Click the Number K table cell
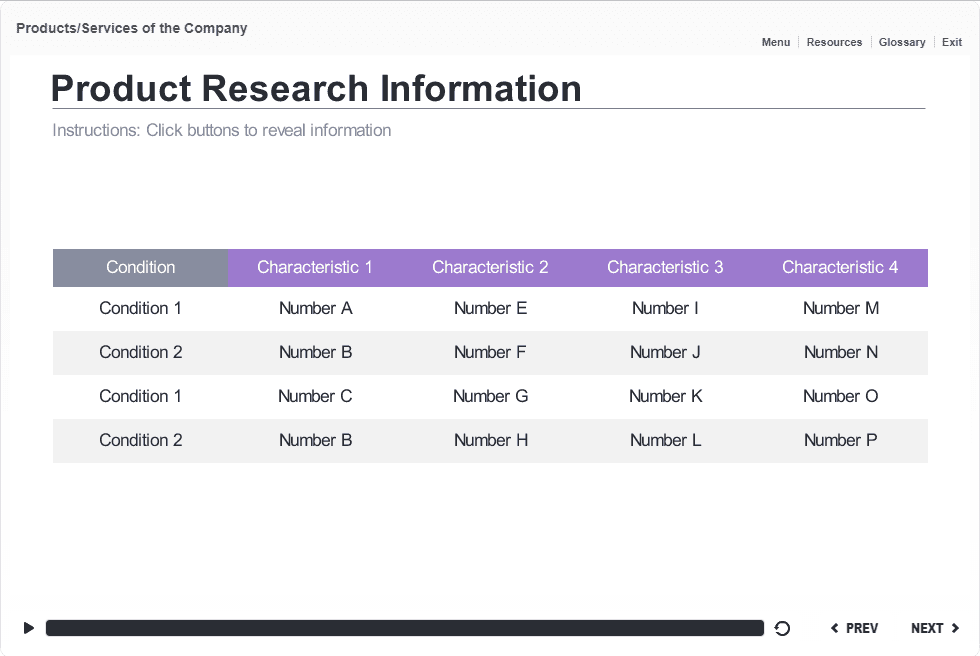This screenshot has width=980, height=656. pyautogui.click(x=665, y=396)
